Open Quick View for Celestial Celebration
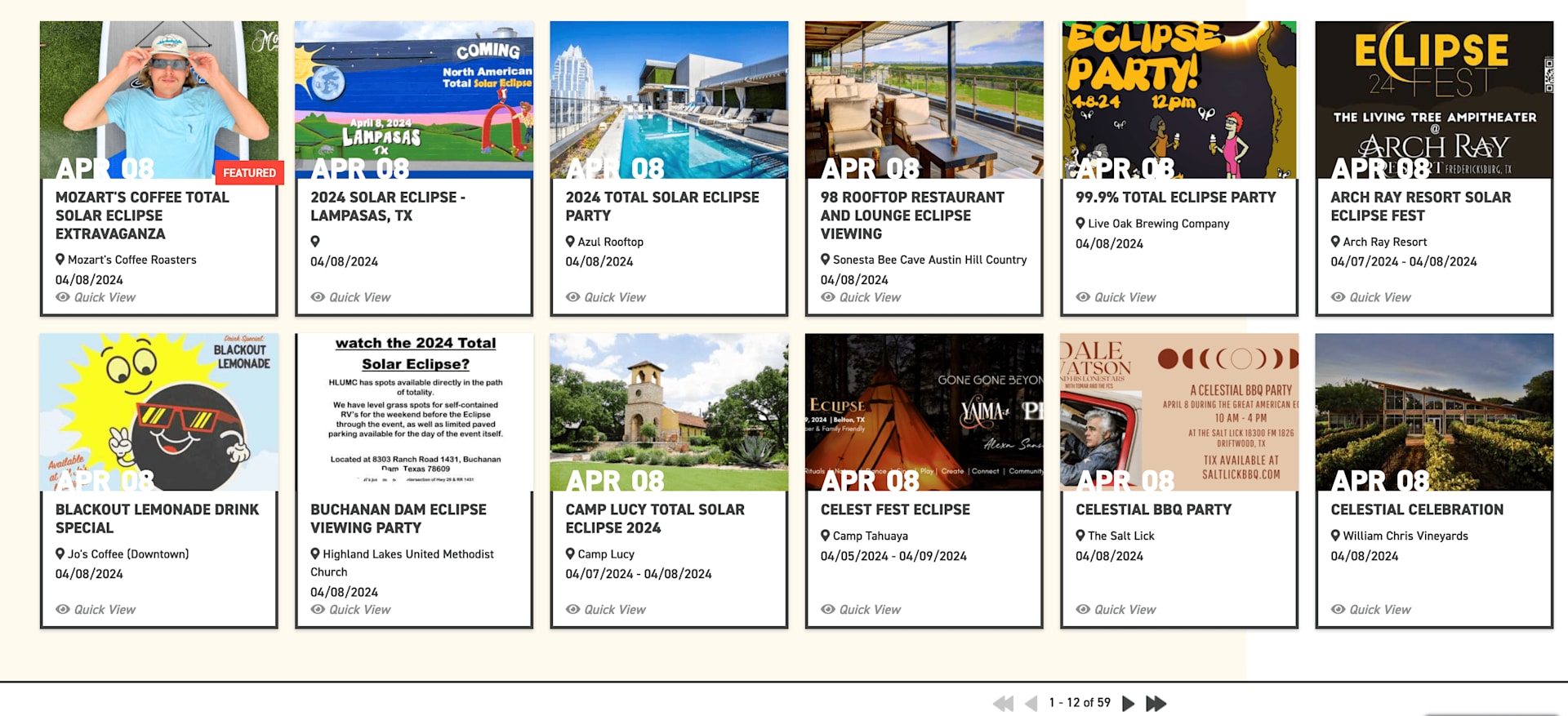 (x=1370, y=609)
